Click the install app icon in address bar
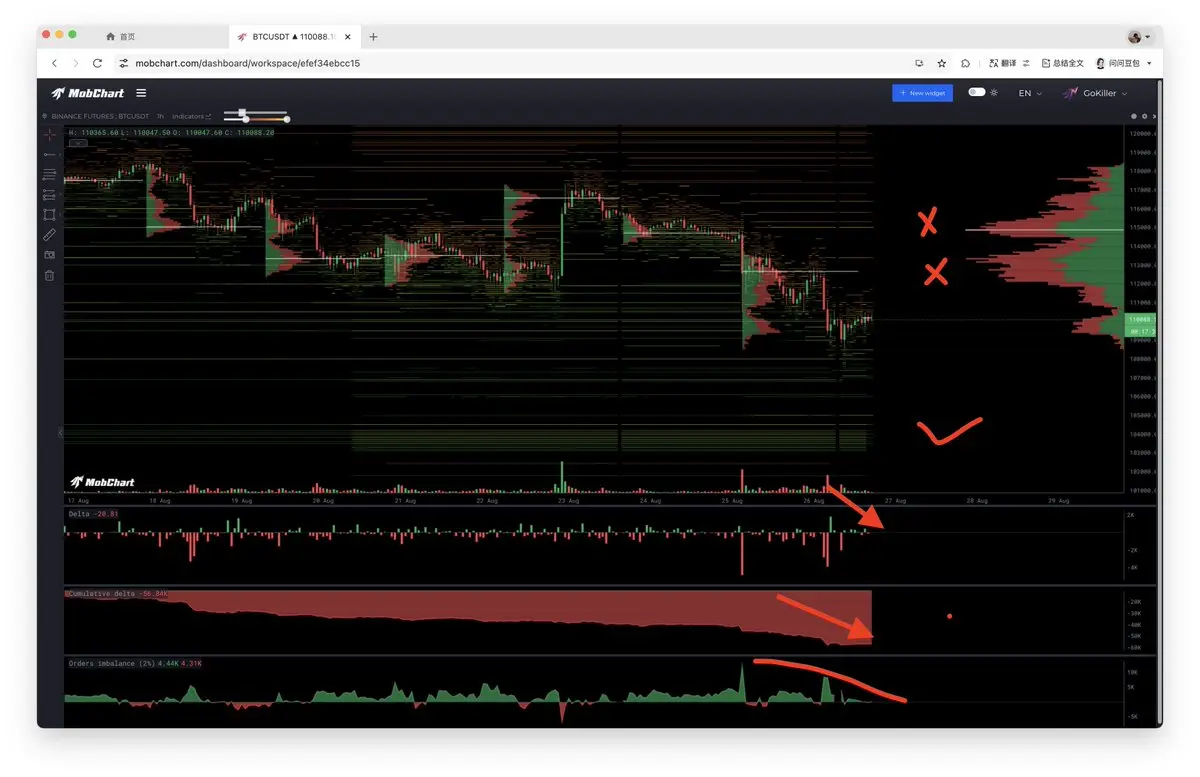The height and width of the screenshot is (777, 1200). [x=919, y=63]
